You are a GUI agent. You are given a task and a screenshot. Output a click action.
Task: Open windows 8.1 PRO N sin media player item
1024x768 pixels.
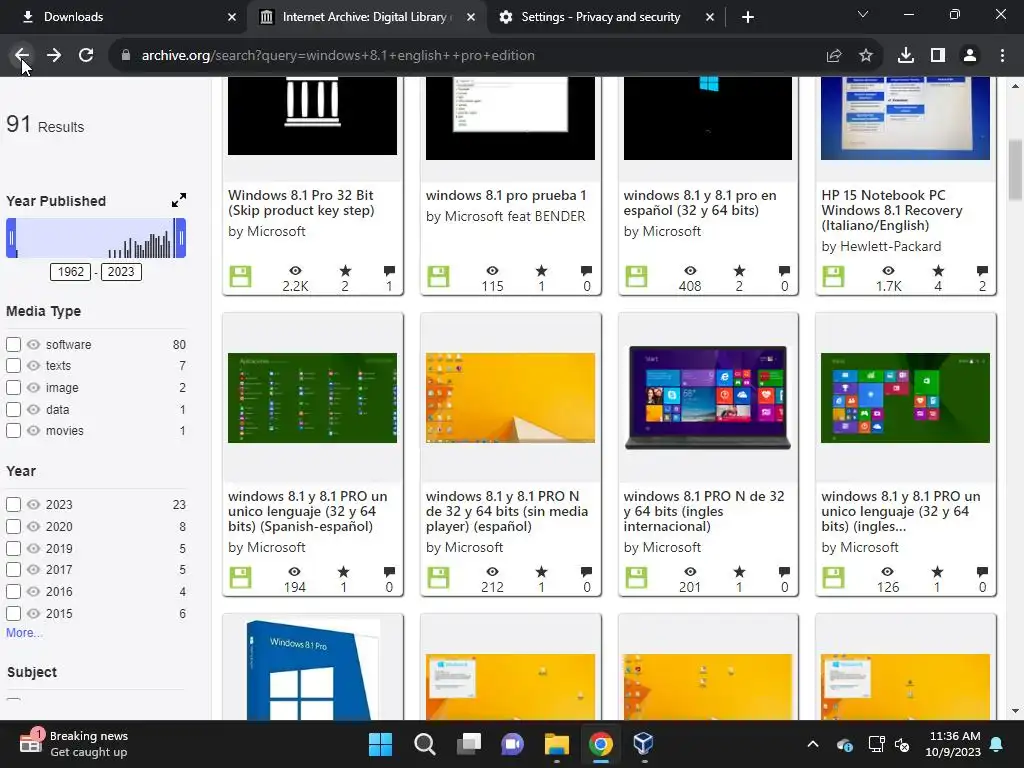point(507,511)
